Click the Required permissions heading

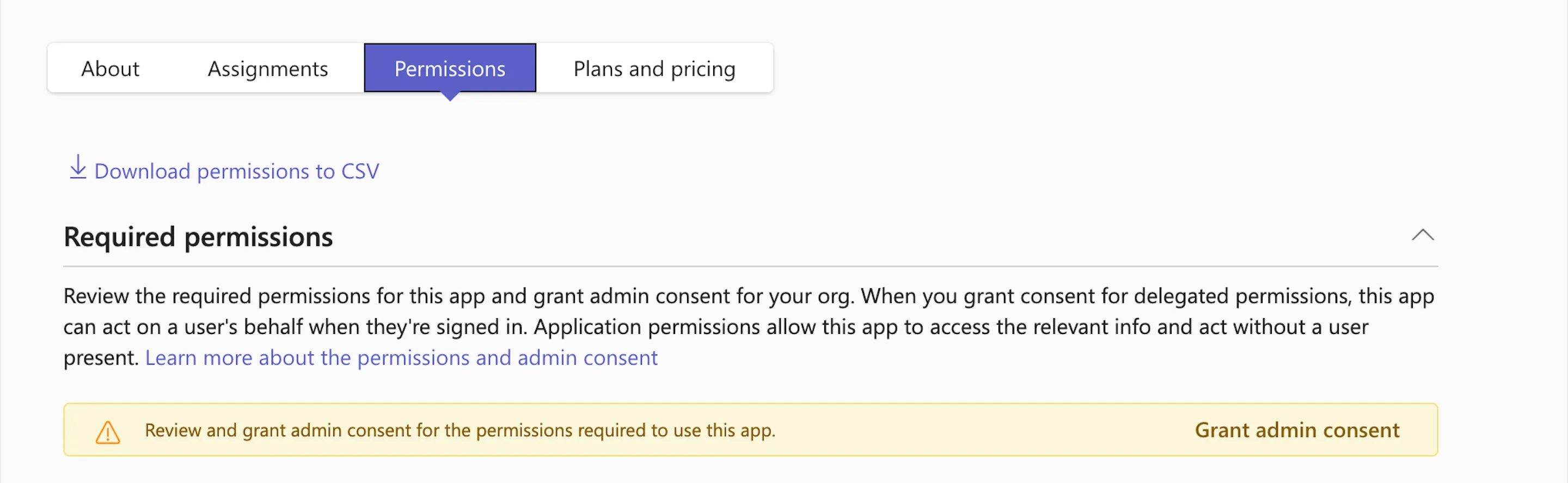198,237
